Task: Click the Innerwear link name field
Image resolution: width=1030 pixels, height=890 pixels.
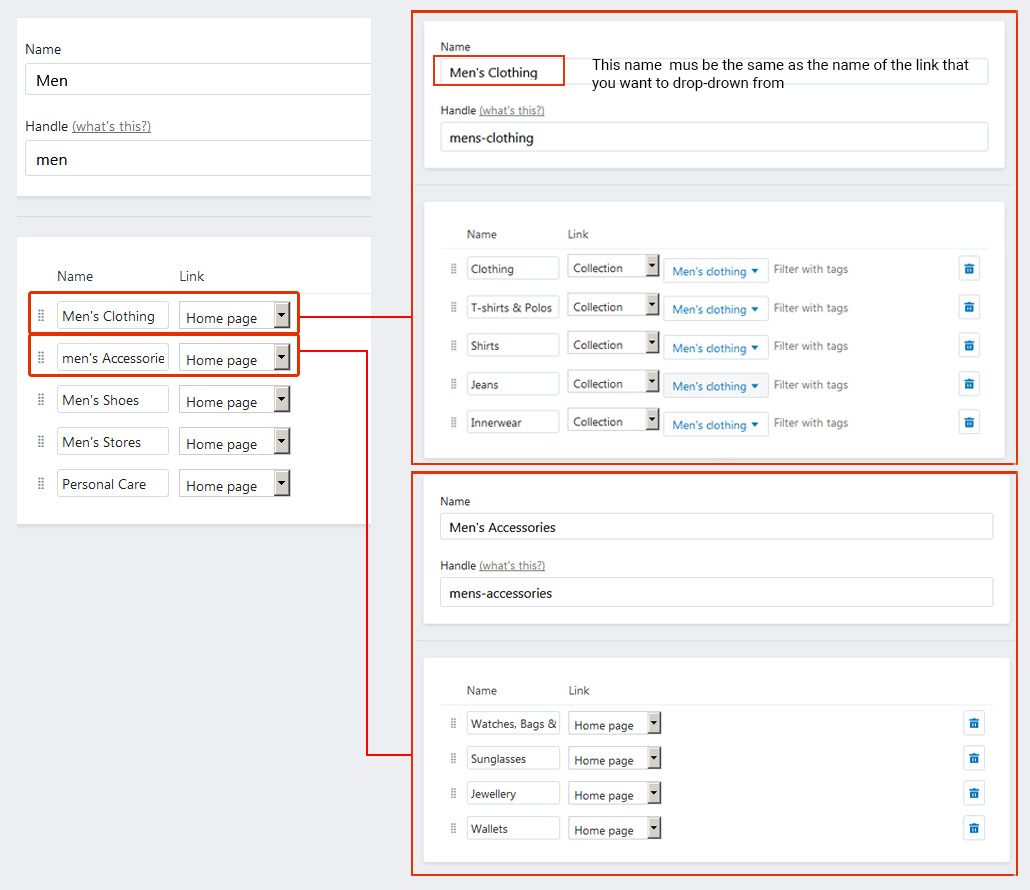Action: tap(513, 423)
